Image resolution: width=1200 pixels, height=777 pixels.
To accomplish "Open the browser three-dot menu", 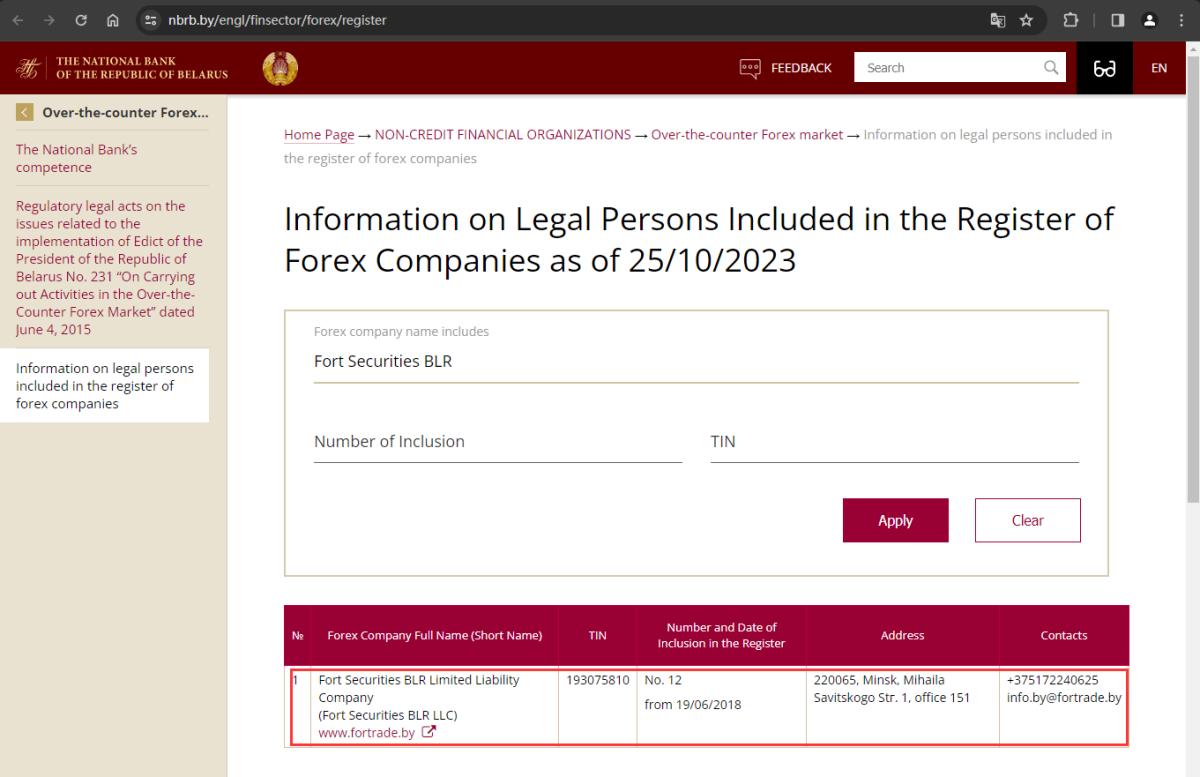I will tap(1183, 19).
